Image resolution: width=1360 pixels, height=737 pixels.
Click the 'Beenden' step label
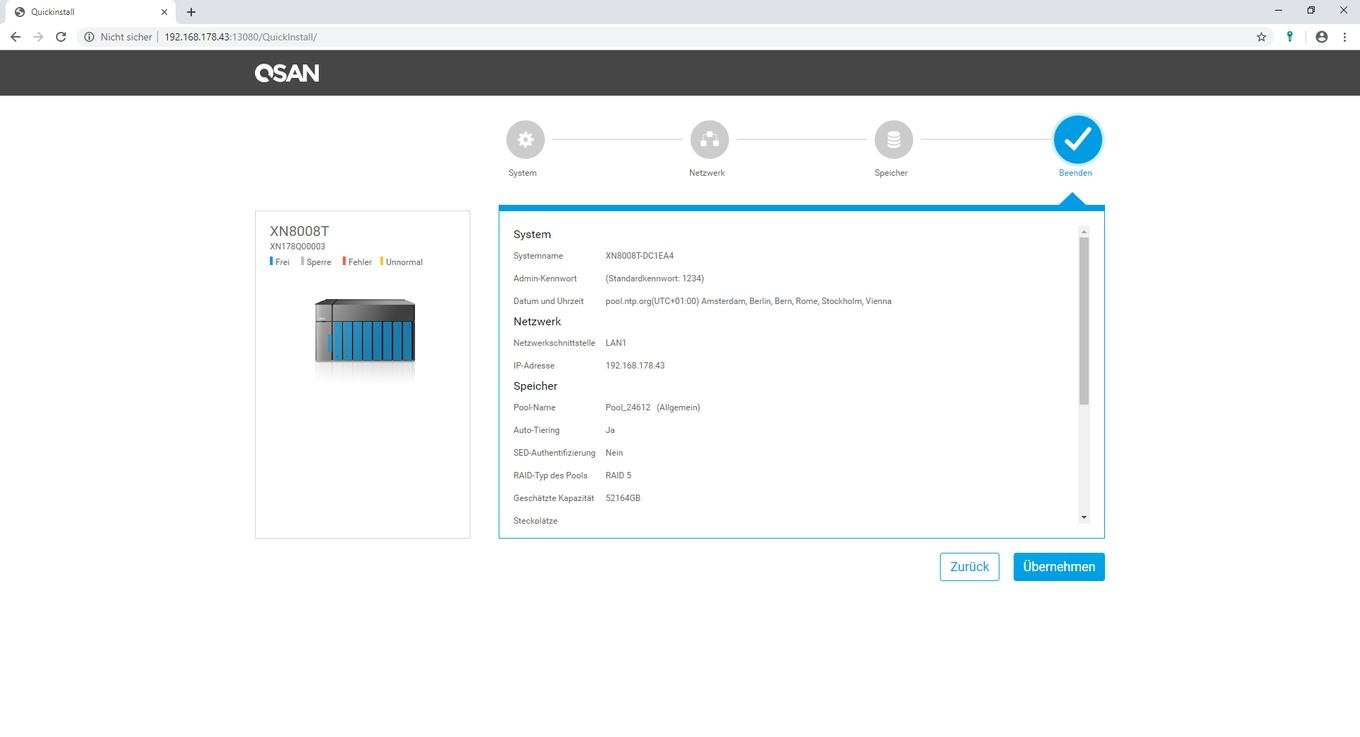(1076, 173)
